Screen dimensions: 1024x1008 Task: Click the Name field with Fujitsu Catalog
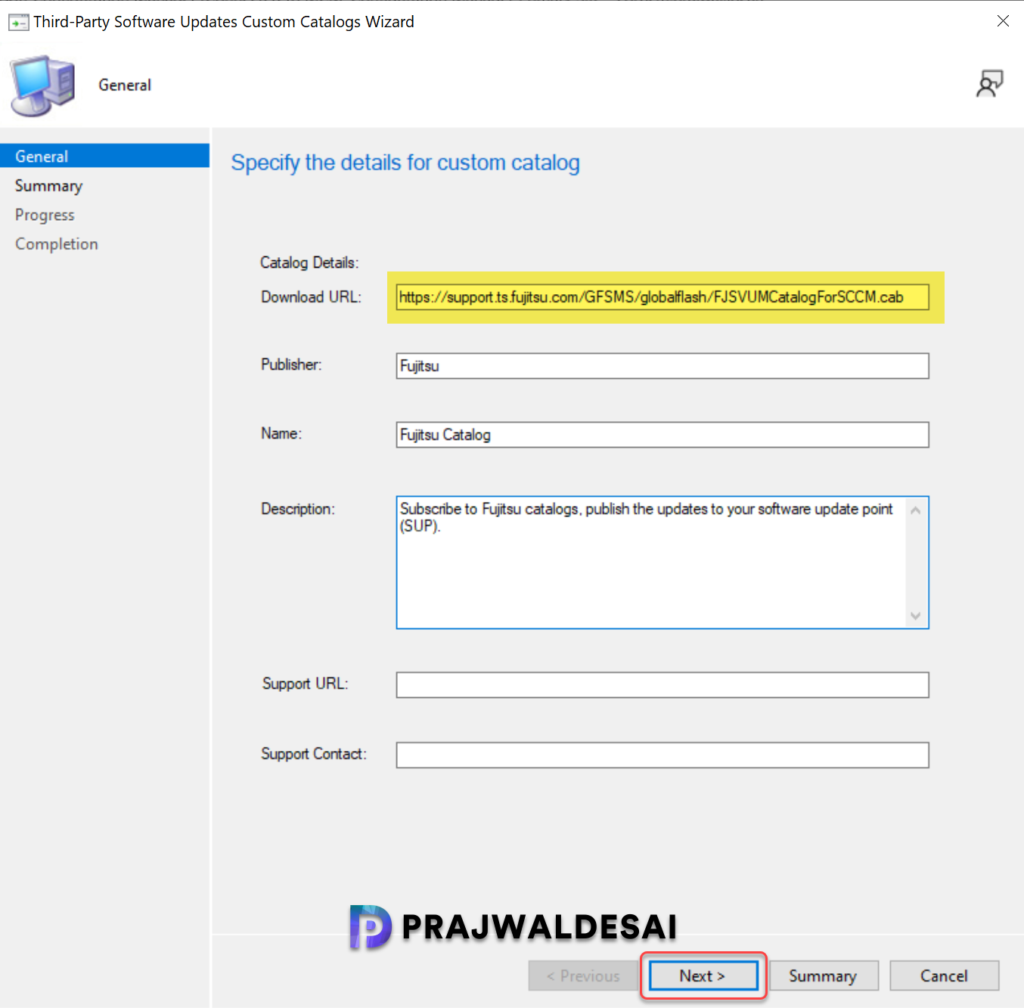pyautogui.click(x=662, y=435)
